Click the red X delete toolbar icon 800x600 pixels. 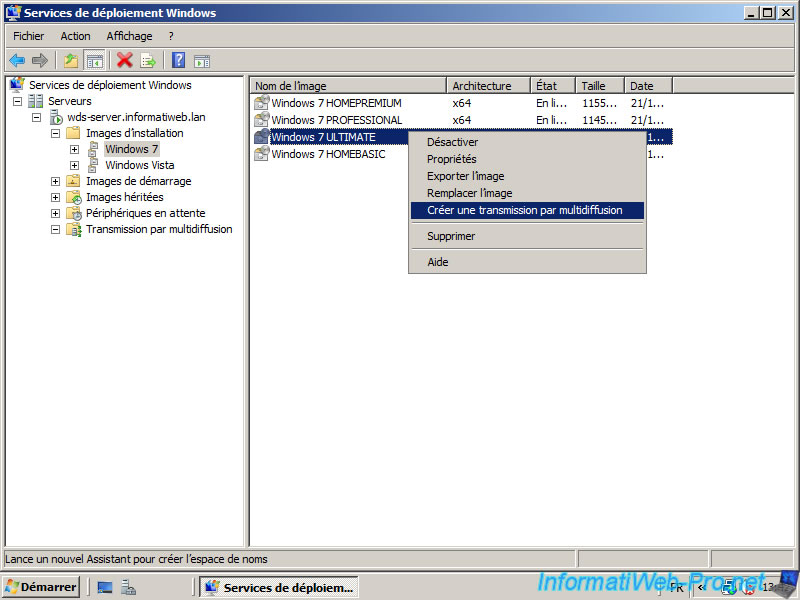124,60
